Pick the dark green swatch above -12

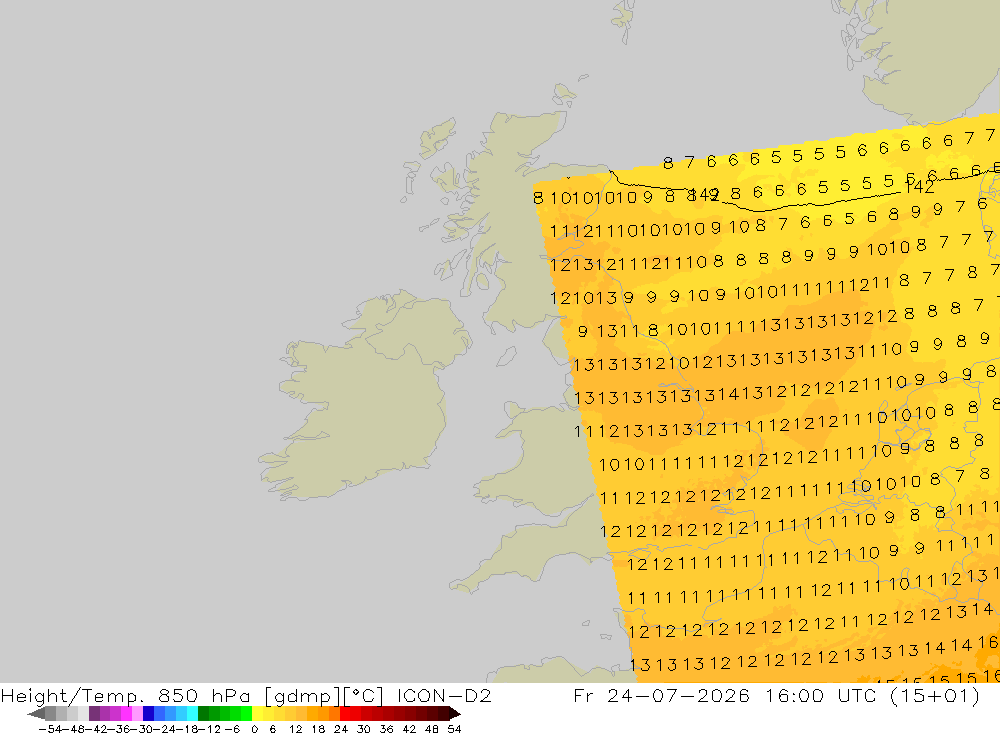coord(203,714)
